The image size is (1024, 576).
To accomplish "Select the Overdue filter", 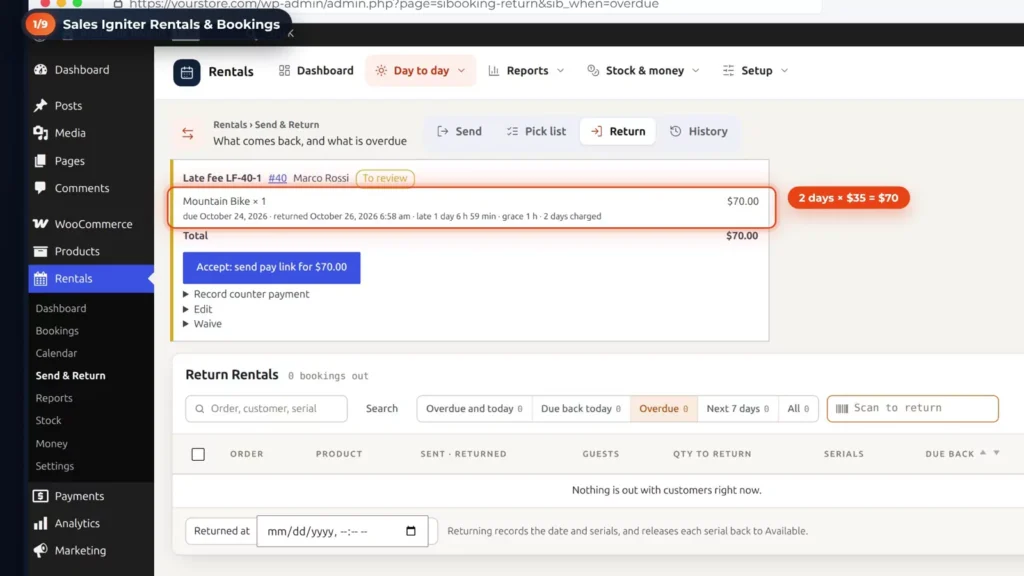I will tap(664, 409).
